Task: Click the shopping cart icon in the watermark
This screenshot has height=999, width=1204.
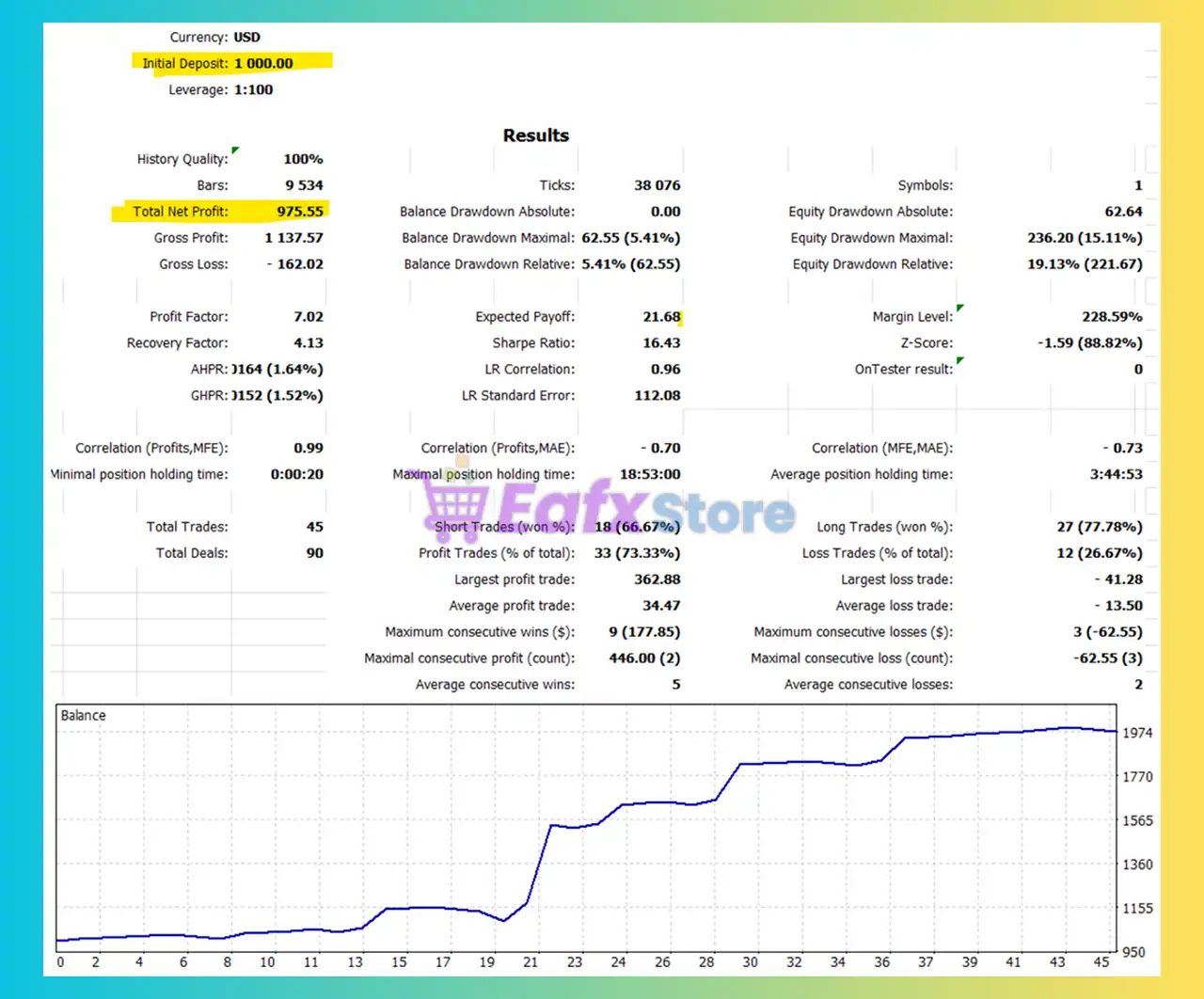Action: click(453, 502)
